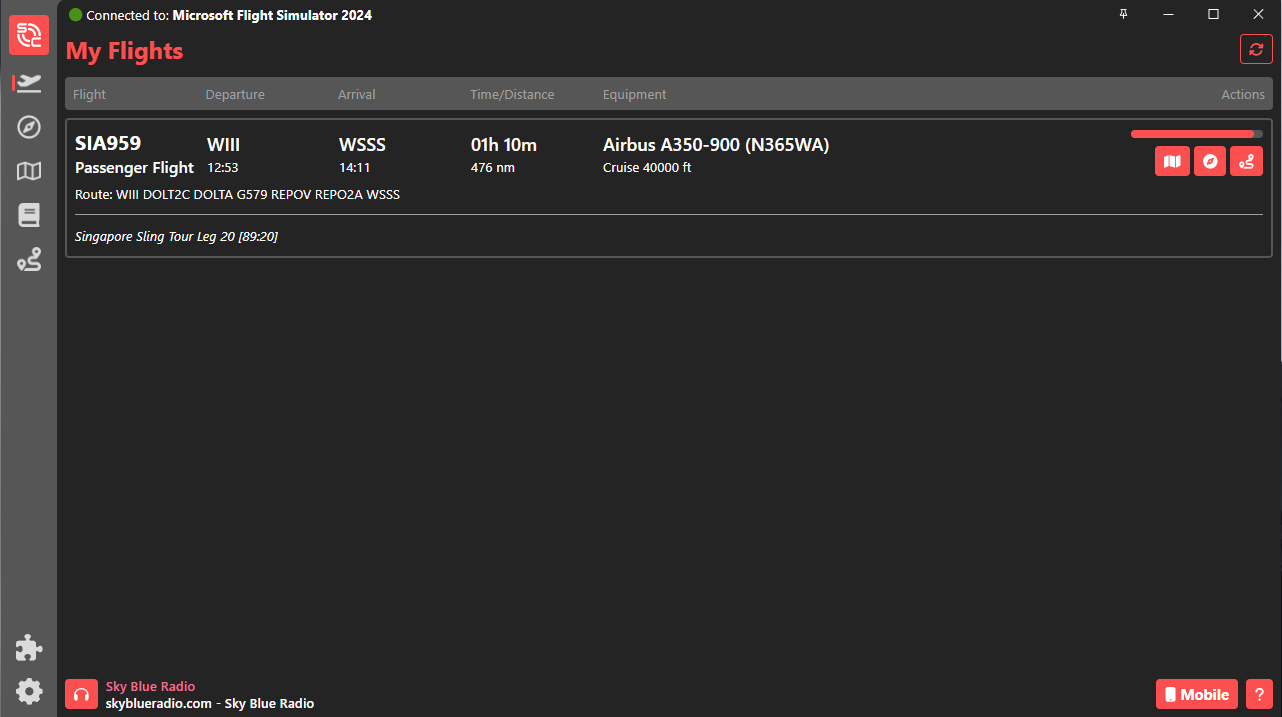
Task: Pin the window with the pushpin icon
Action: pyautogui.click(x=1124, y=14)
